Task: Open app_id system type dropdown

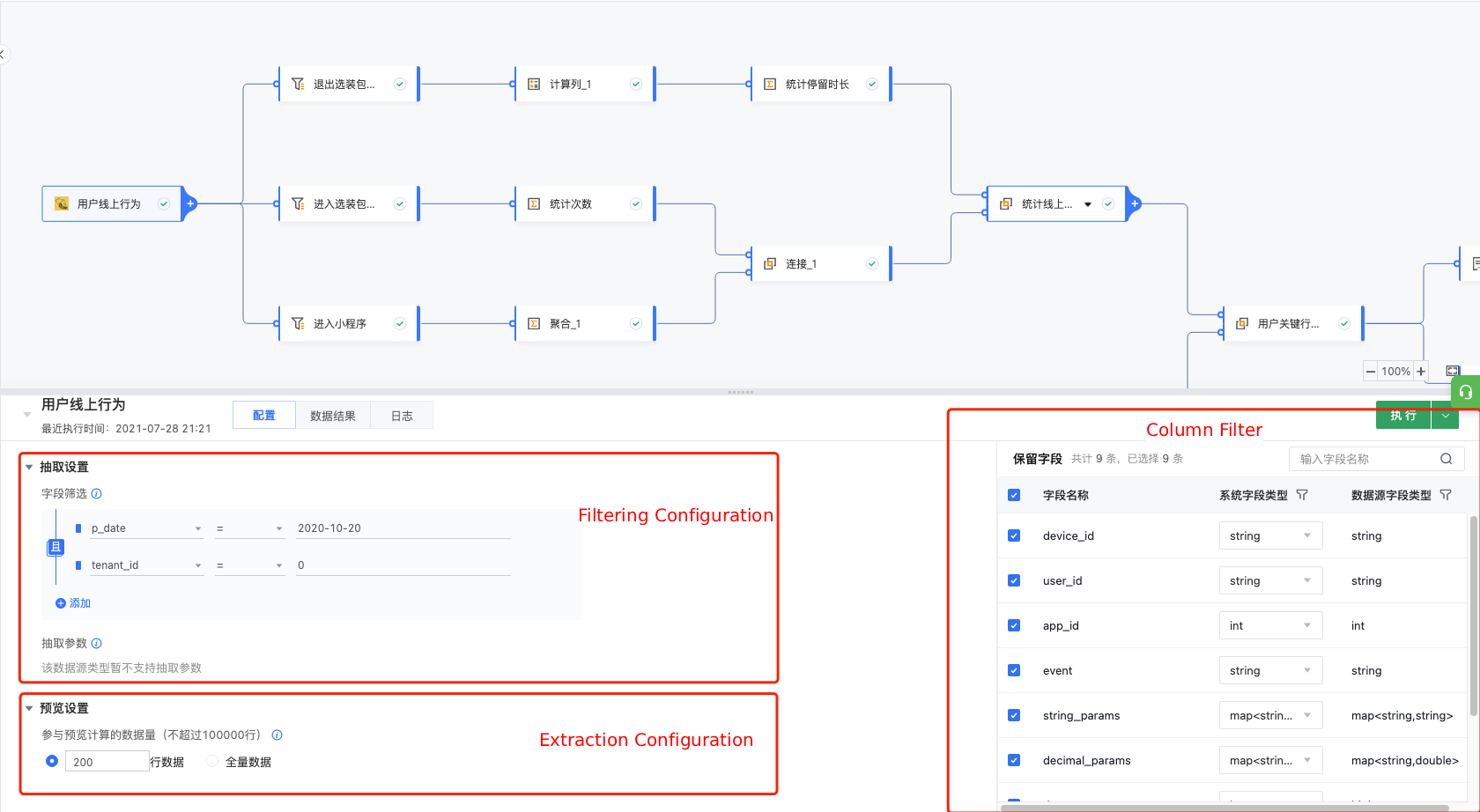Action: point(1270,625)
